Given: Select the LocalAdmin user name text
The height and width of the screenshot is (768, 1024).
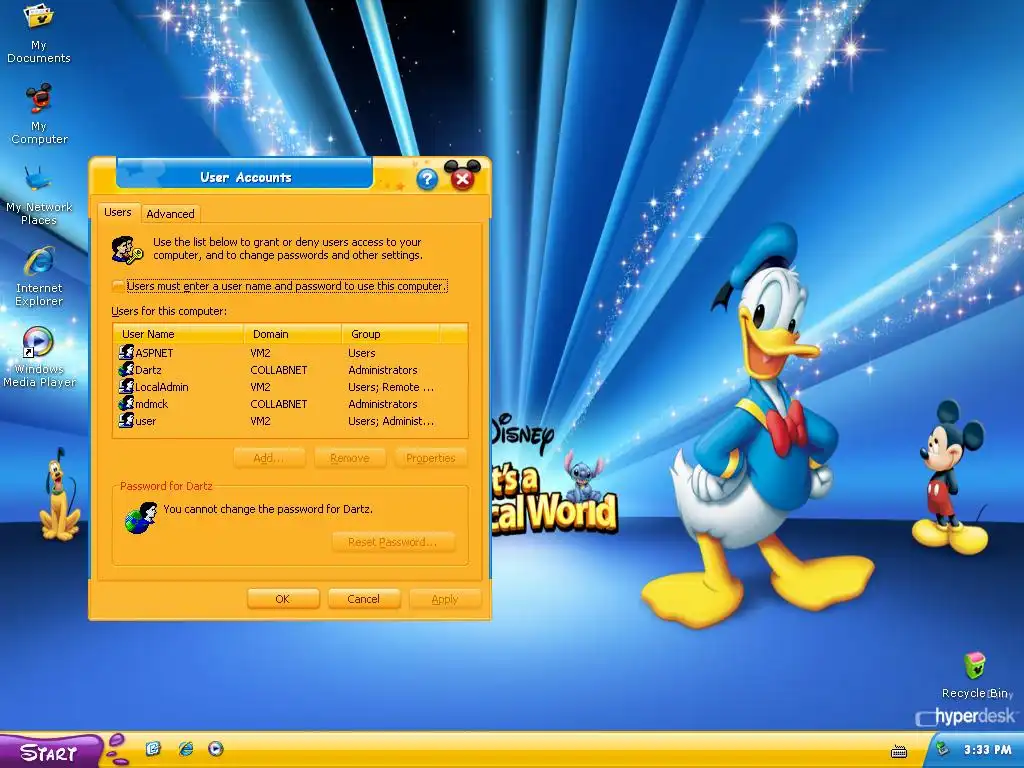Looking at the screenshot, I should (x=162, y=387).
